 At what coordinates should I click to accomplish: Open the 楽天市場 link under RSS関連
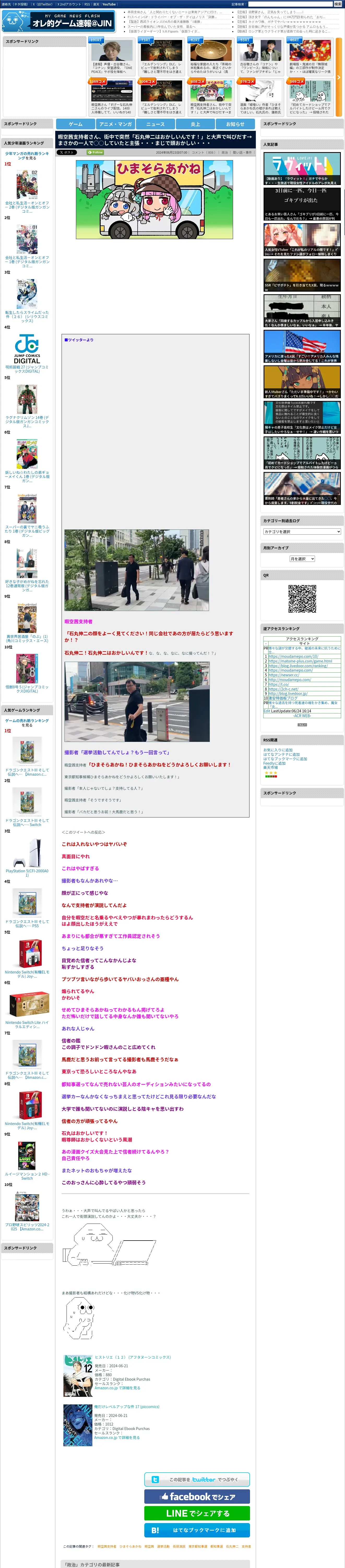(270, 768)
